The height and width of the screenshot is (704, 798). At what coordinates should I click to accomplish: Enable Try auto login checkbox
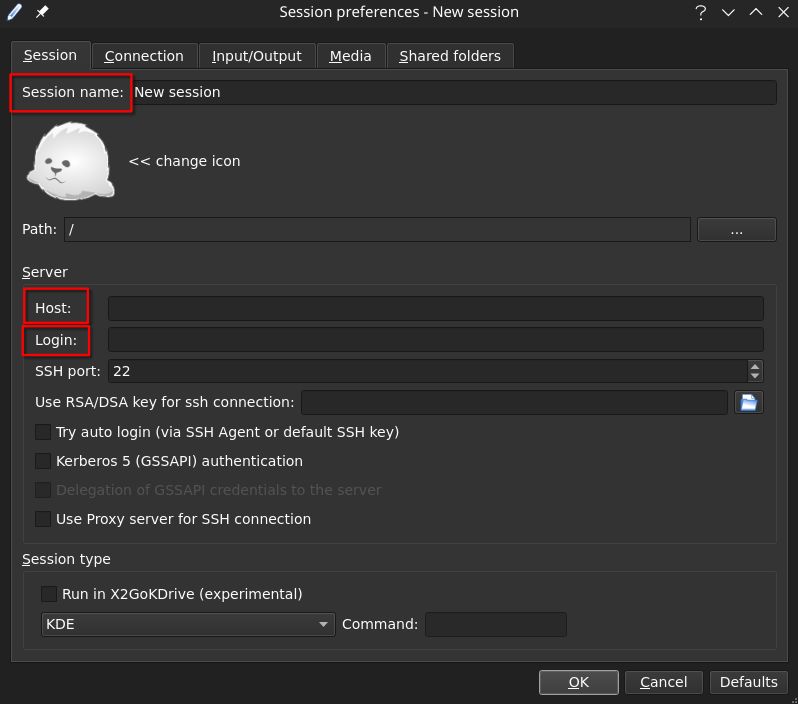(43, 432)
